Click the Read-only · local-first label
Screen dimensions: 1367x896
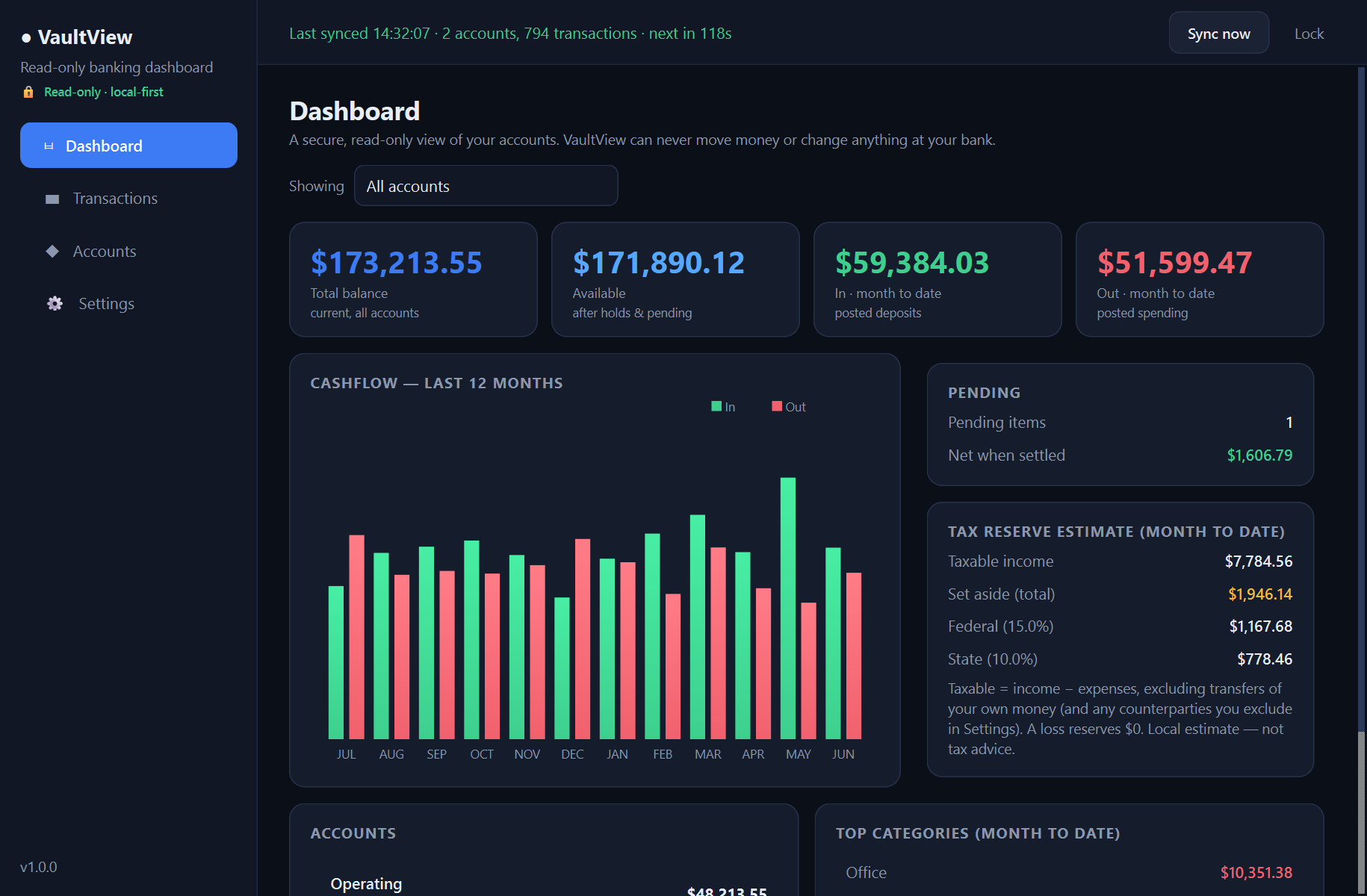[x=103, y=92]
